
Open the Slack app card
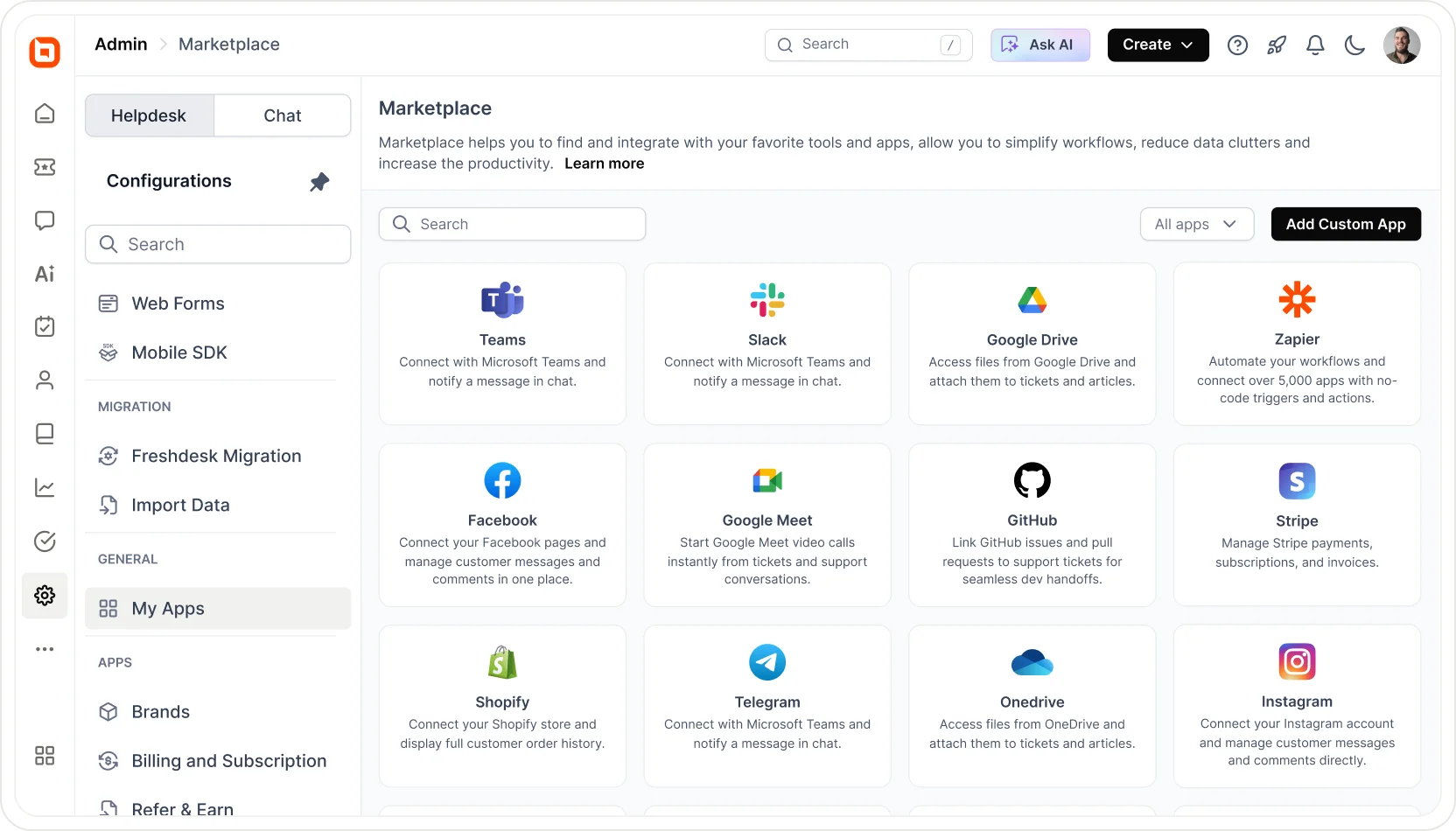point(767,344)
